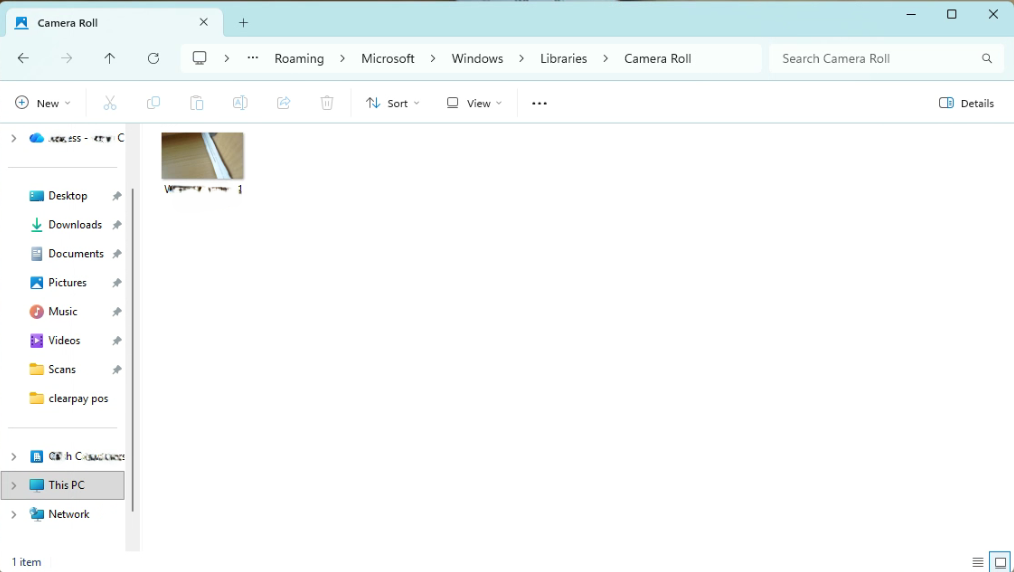This screenshot has width=1014, height=572.
Task: Navigate to Libraries in breadcrumb
Action: point(563,58)
